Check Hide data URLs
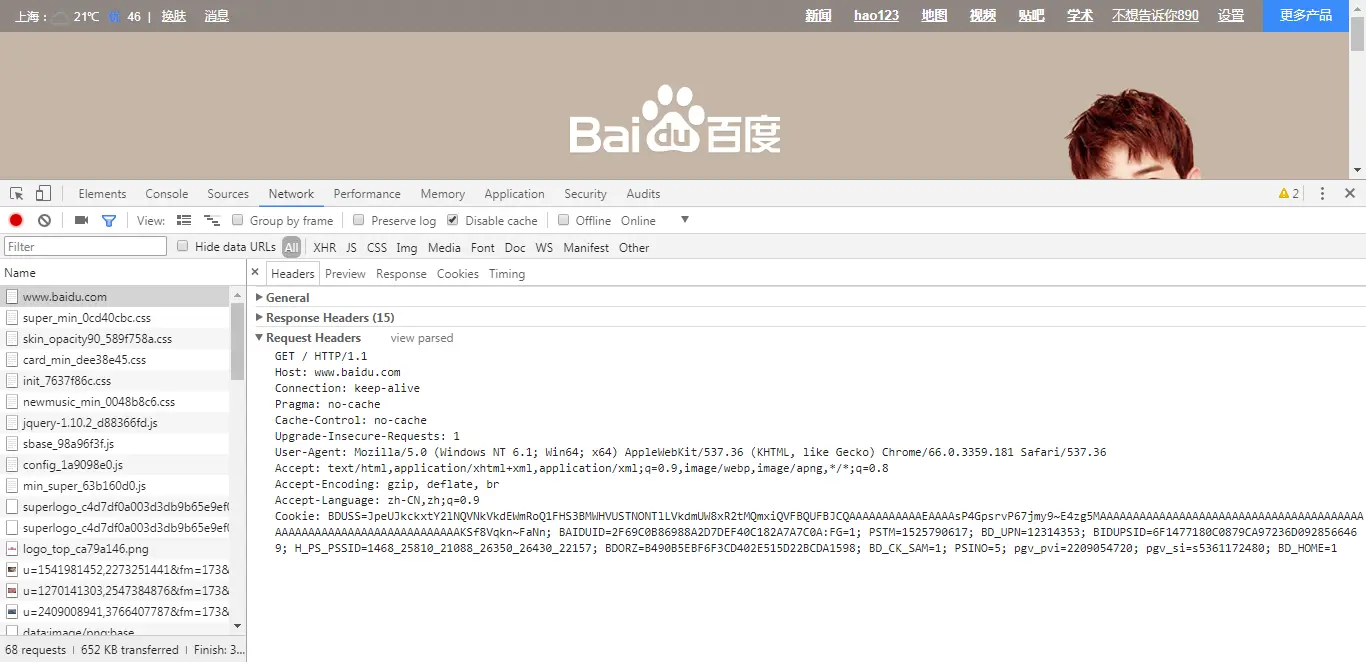Image resolution: width=1366 pixels, height=662 pixels. click(183, 246)
